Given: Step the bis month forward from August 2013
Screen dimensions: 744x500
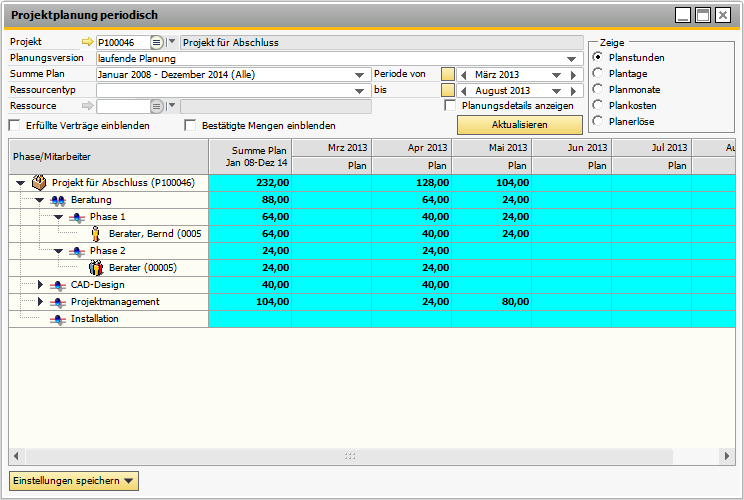Looking at the screenshot, I should pyautogui.click(x=573, y=91).
